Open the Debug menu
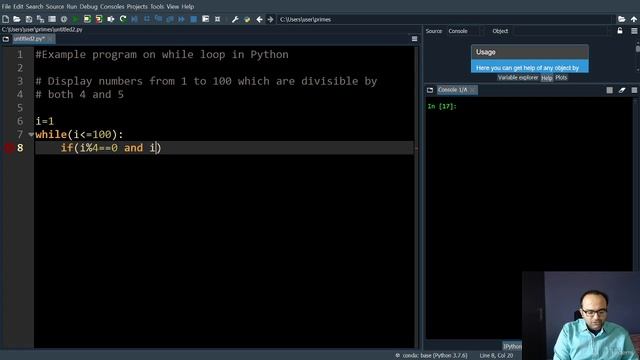The height and width of the screenshot is (360, 640). pyautogui.click(x=89, y=7)
